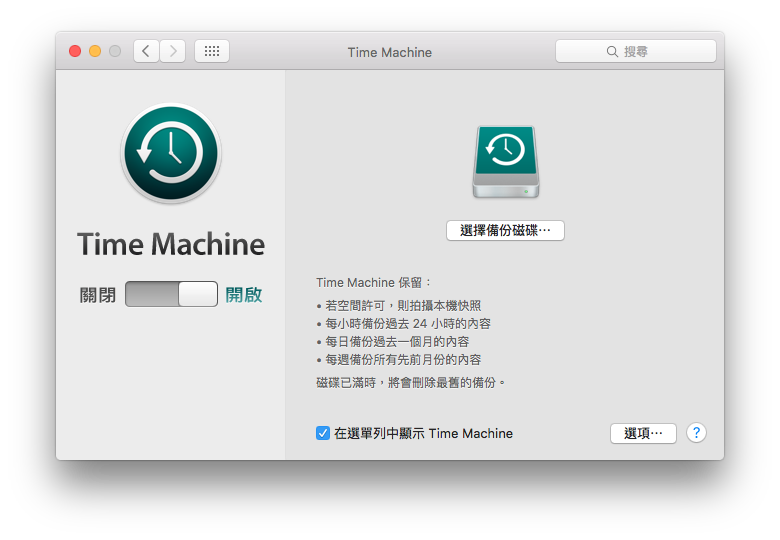Click the text 磁碟已滿時，將會刪除最舊的備份。
This screenshot has height=540, width=780.
pos(411,382)
